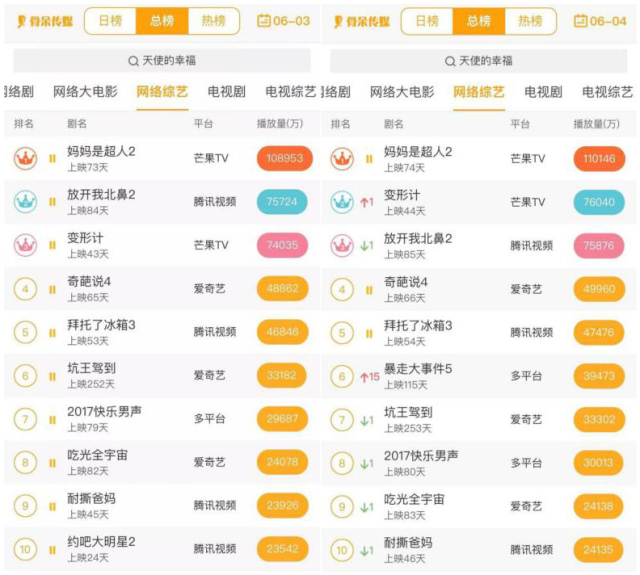Screen dimensions: 640x575
Task: Click the search field beside the 06-03 date
Action: point(162,61)
